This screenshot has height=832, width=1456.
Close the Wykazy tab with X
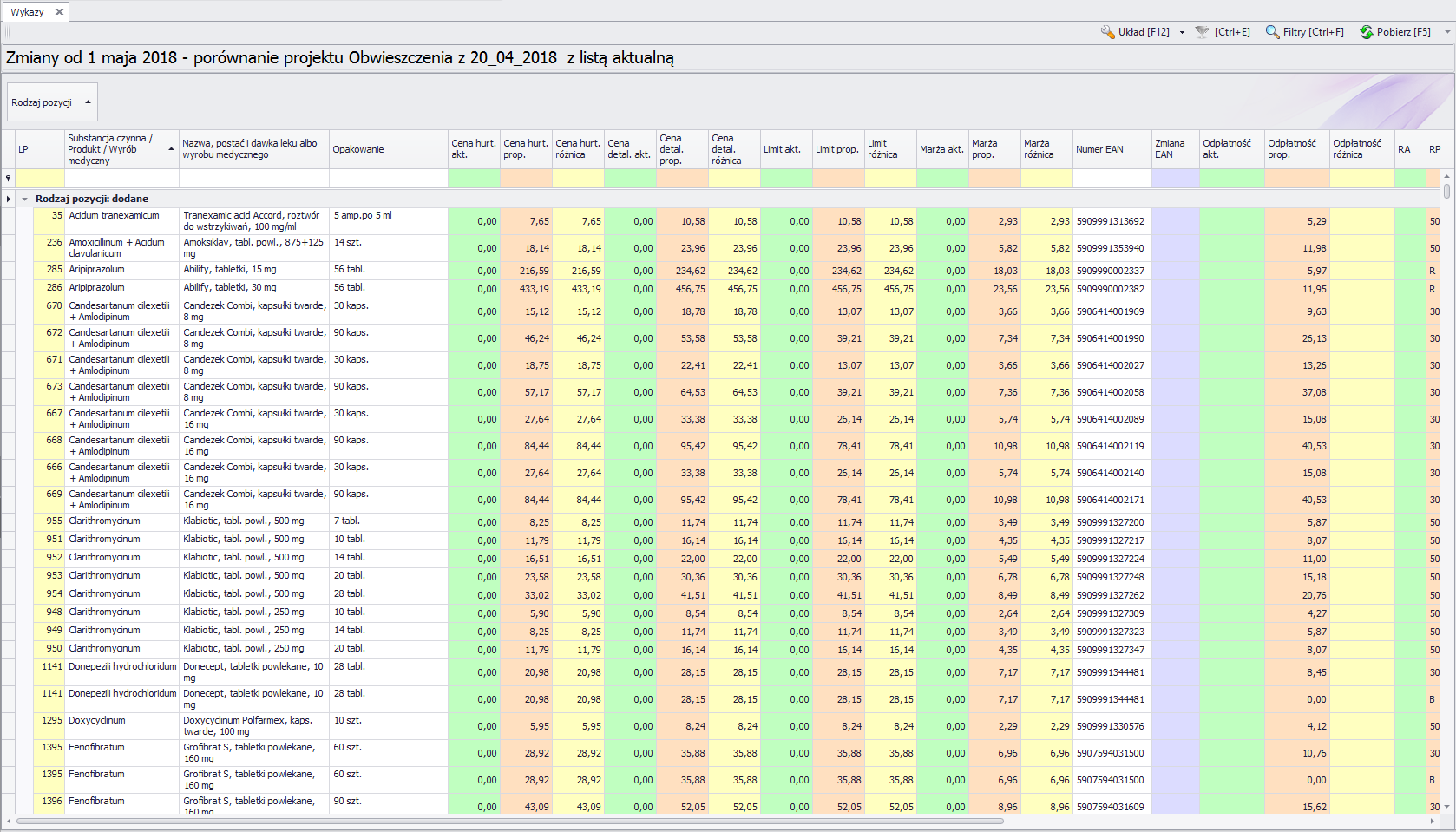pyautogui.click(x=59, y=12)
